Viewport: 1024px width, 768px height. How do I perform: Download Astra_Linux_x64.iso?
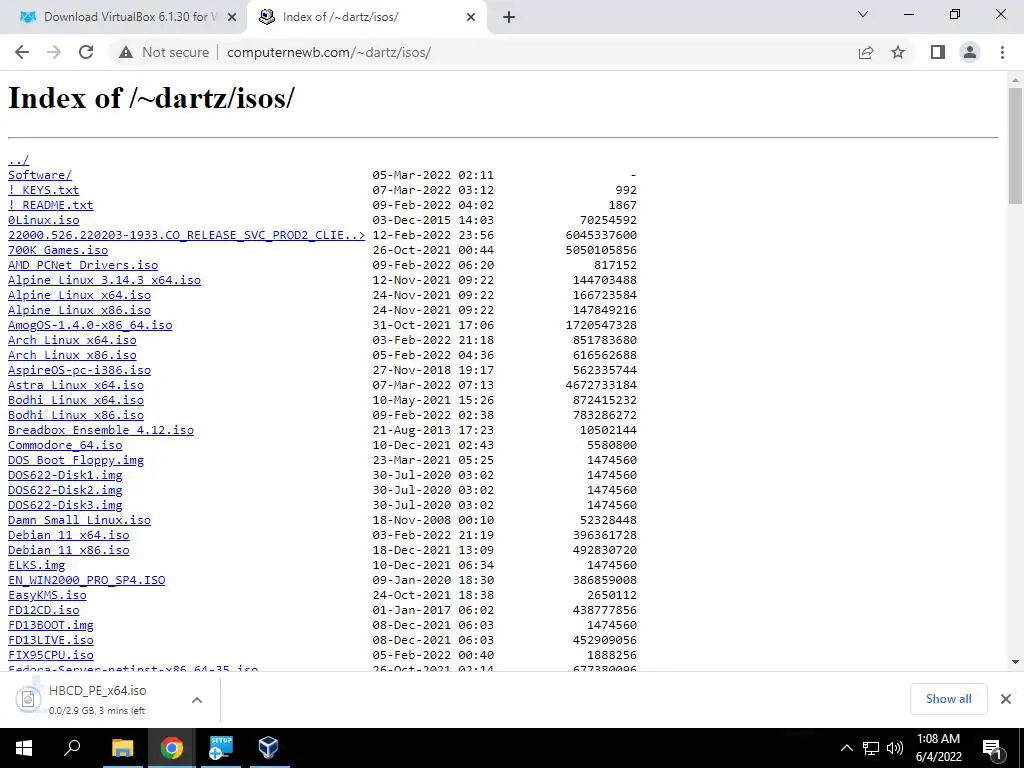[76, 385]
